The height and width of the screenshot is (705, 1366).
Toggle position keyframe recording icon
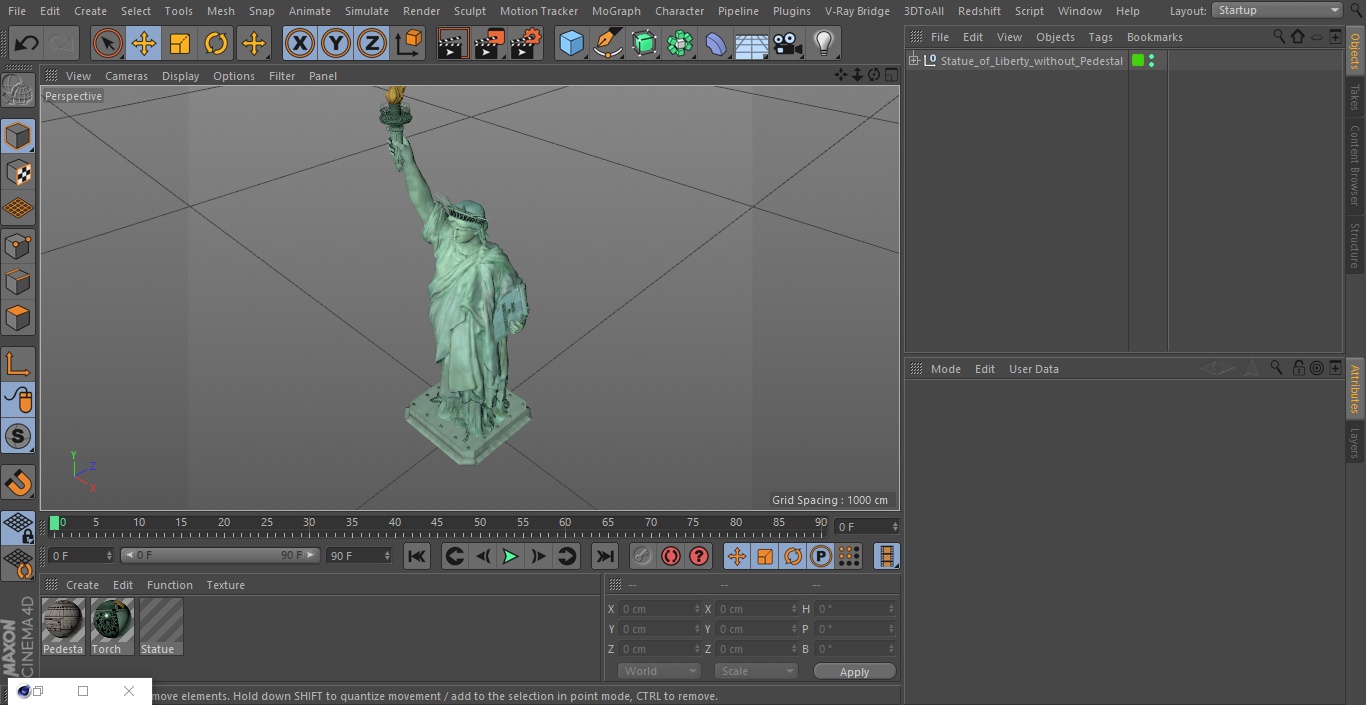737,556
